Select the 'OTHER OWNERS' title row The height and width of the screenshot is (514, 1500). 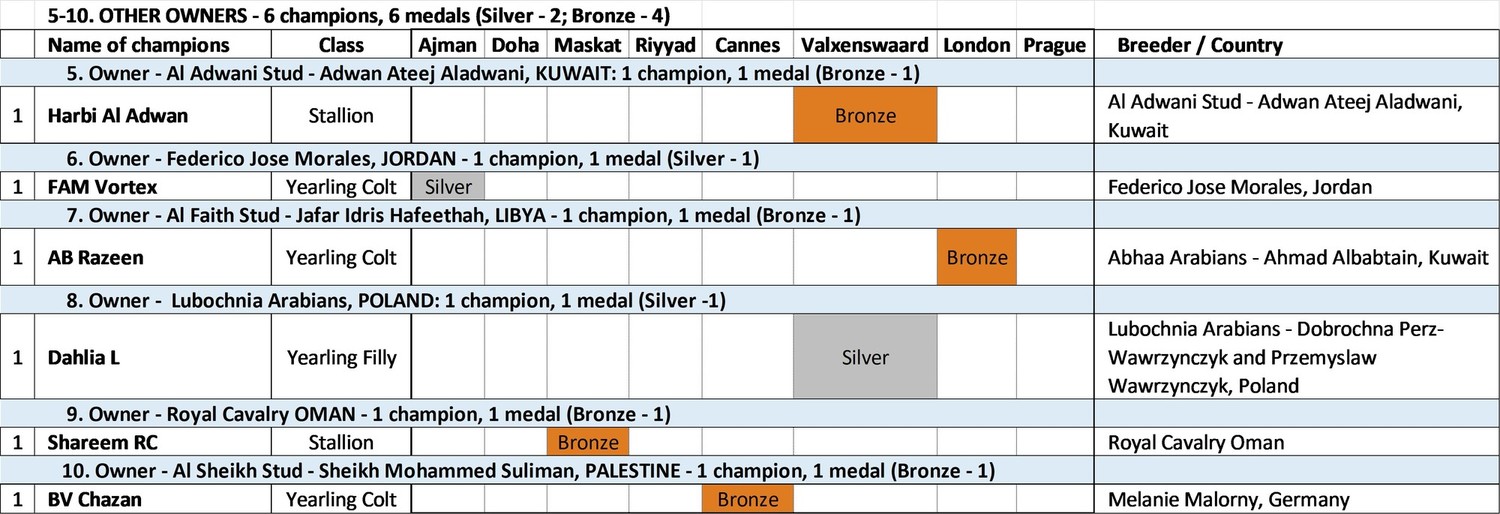358,15
